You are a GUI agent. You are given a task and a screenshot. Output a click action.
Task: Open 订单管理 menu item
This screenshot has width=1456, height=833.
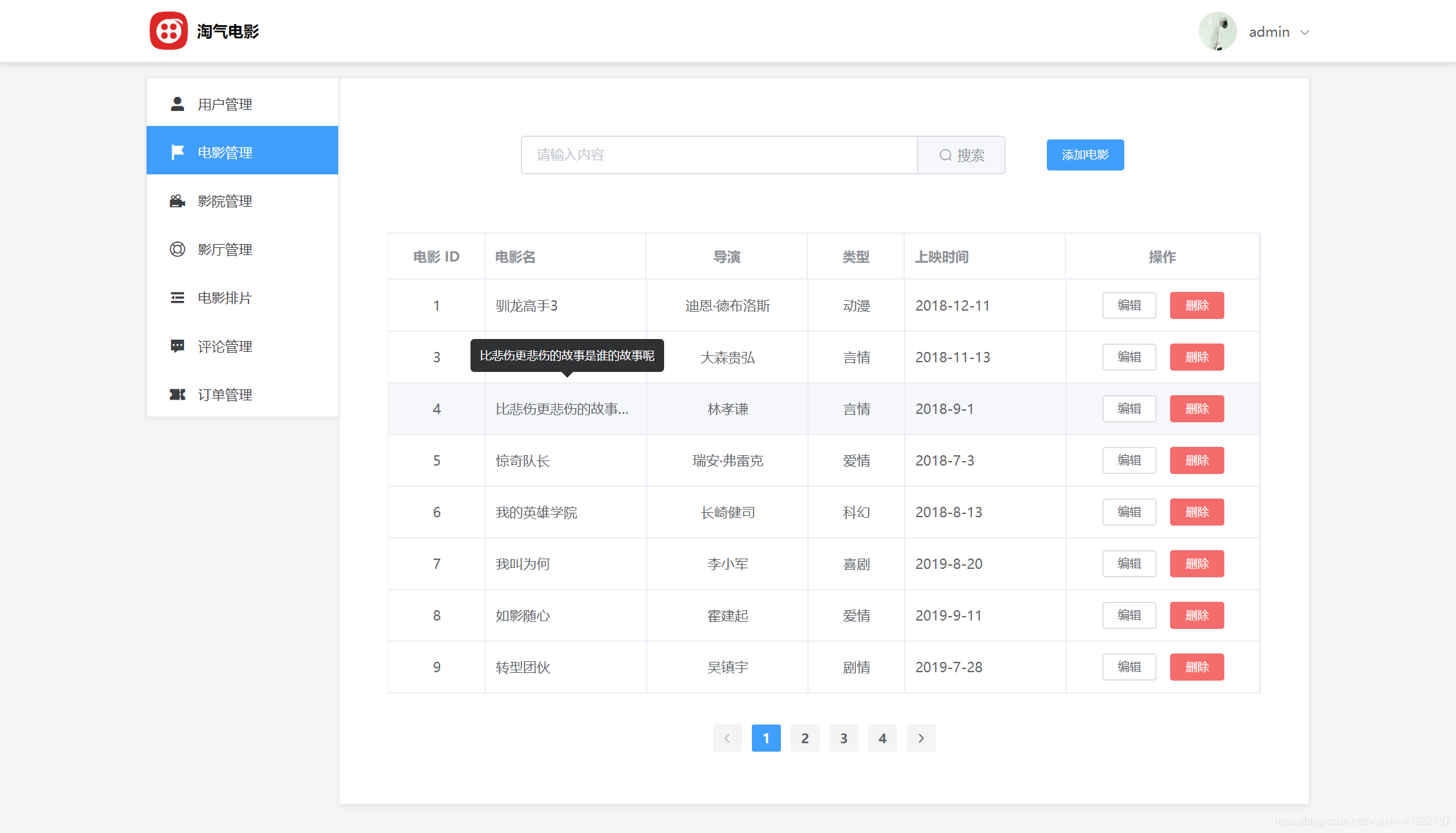(225, 395)
